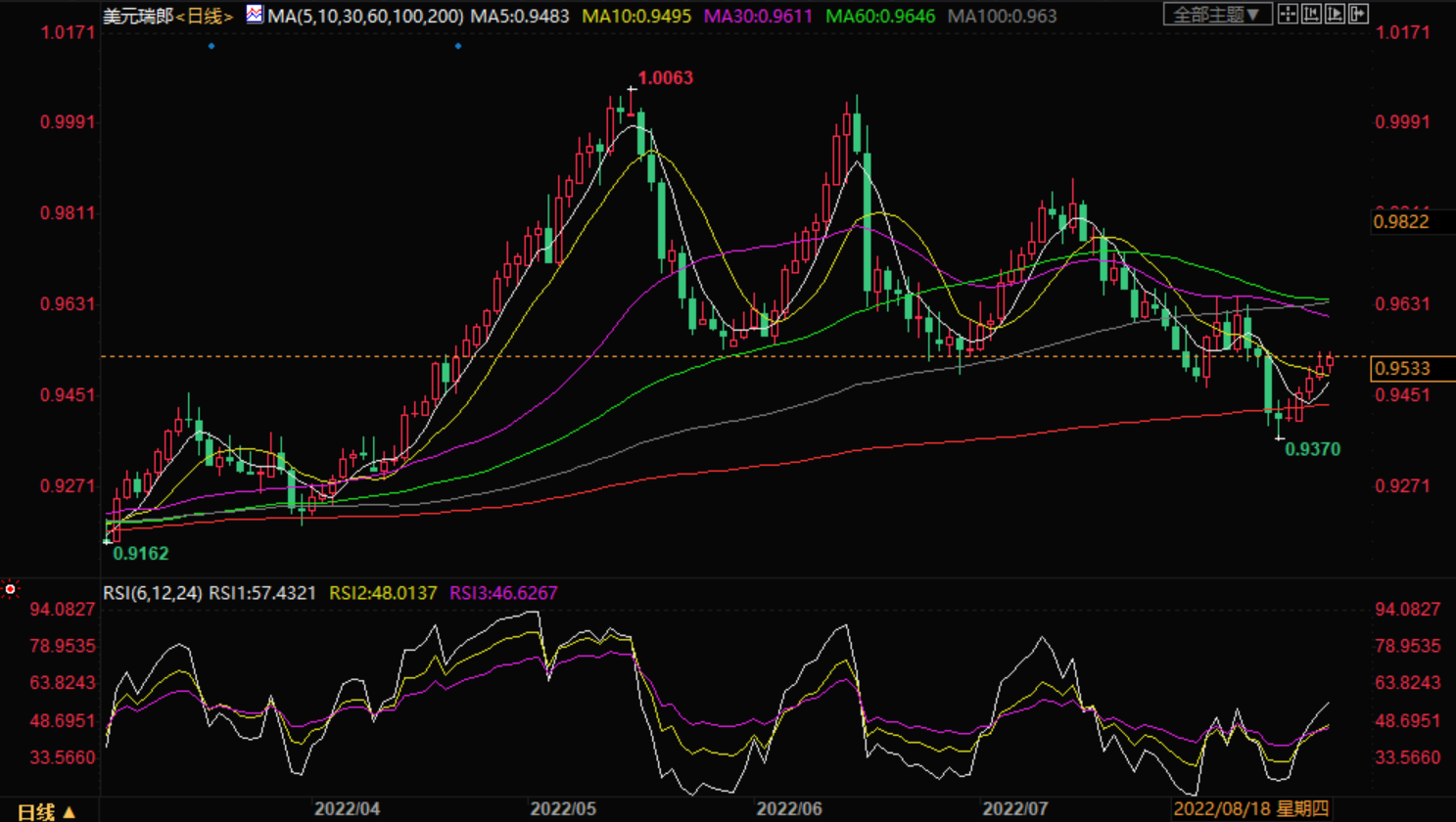The image size is (1456, 822).
Task: Select the magenta MA30:0.9611 legend entry
Action: [x=758, y=17]
